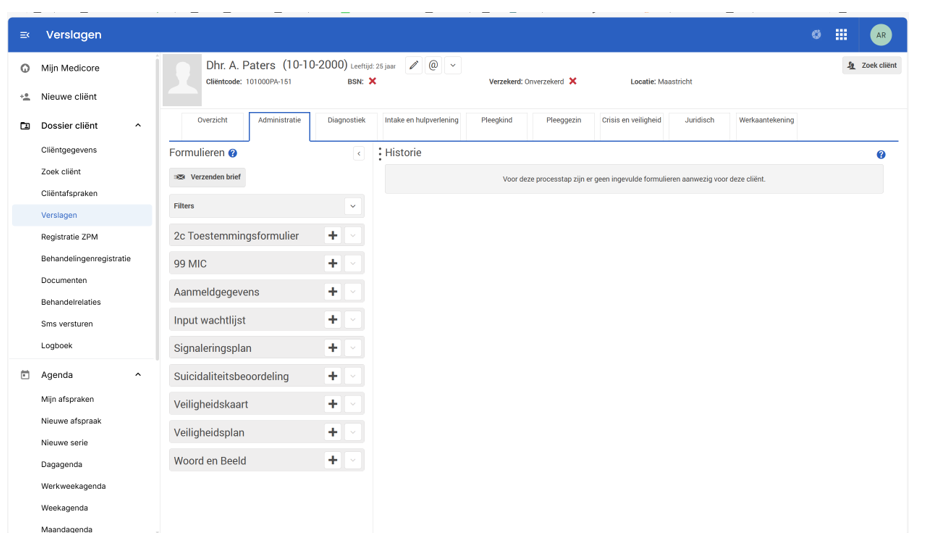
Task: Click the pencil edit icon beside client name
Action: tap(414, 65)
